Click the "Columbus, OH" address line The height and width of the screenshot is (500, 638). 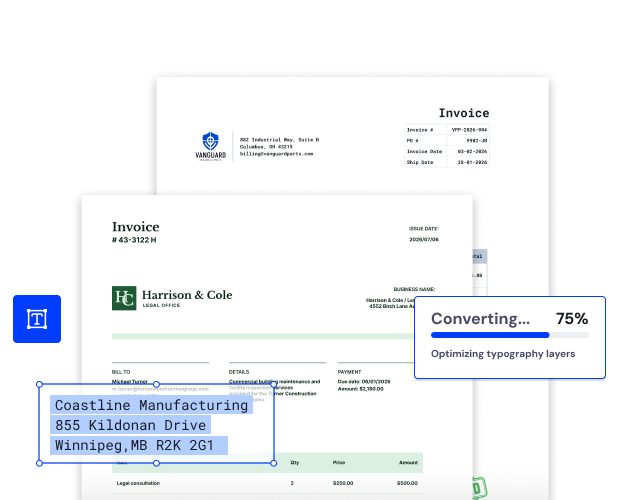click(266, 147)
